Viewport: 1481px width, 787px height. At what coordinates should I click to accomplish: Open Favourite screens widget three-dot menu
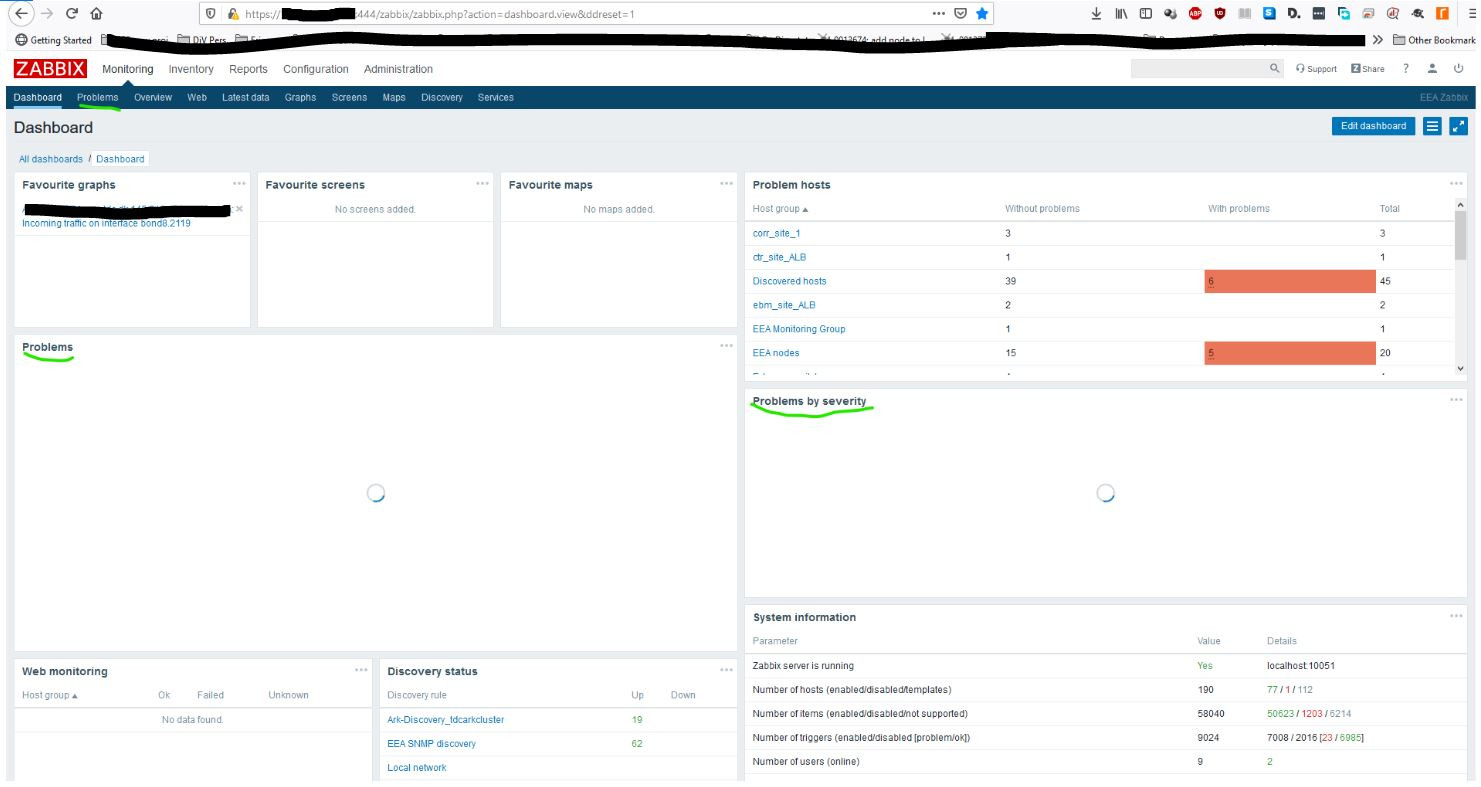coord(483,183)
